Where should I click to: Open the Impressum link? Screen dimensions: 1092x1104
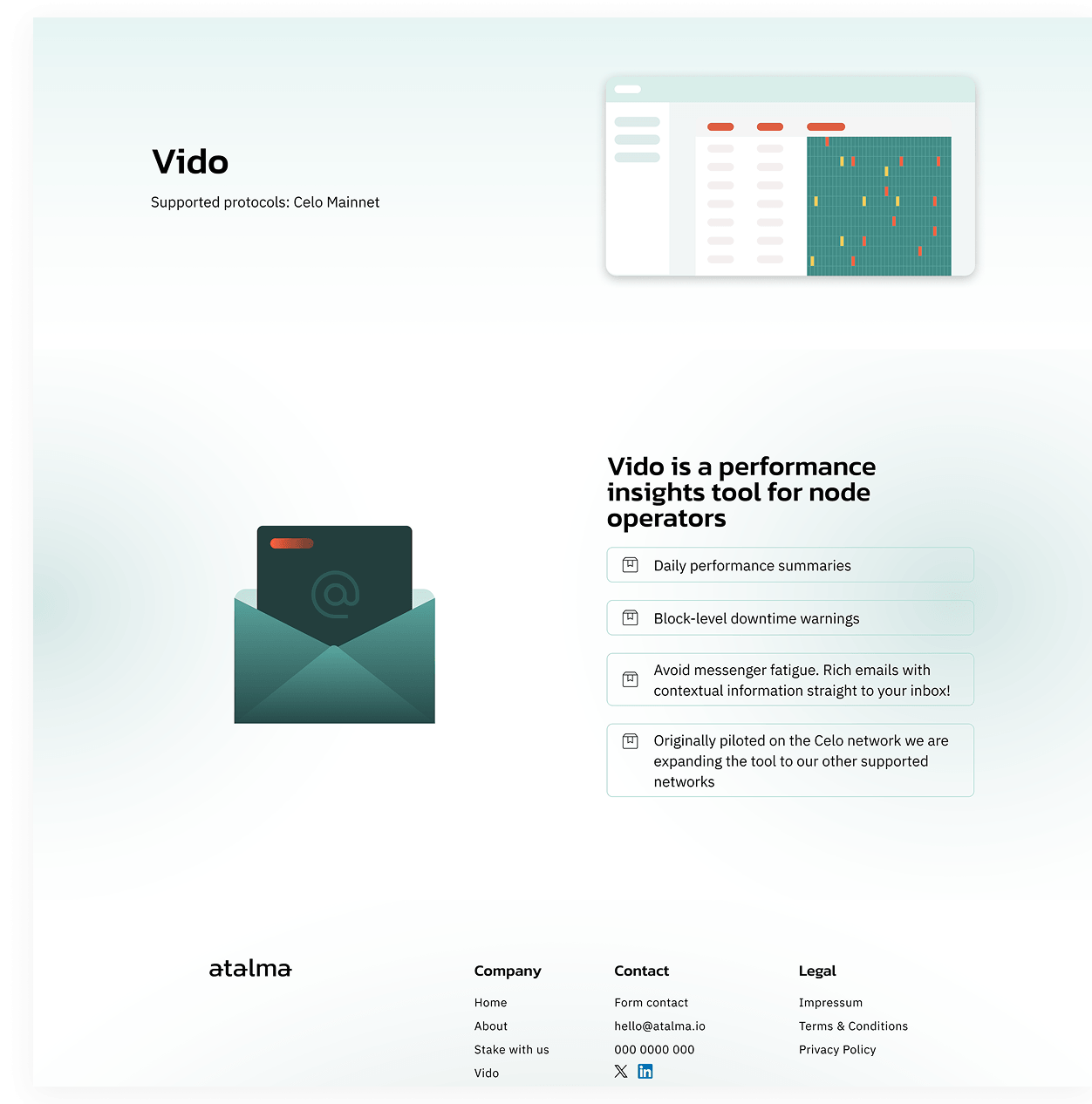[831, 1003]
